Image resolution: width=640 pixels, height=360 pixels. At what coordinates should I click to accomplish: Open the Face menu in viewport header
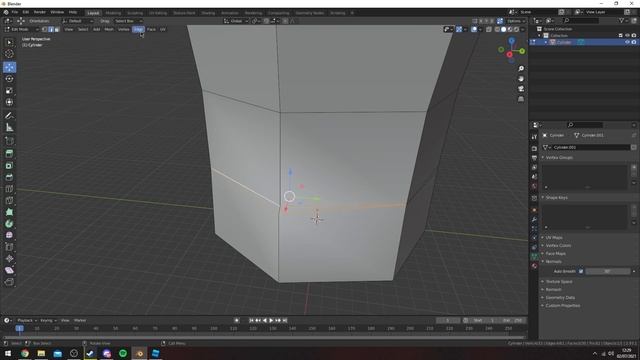pos(151,29)
